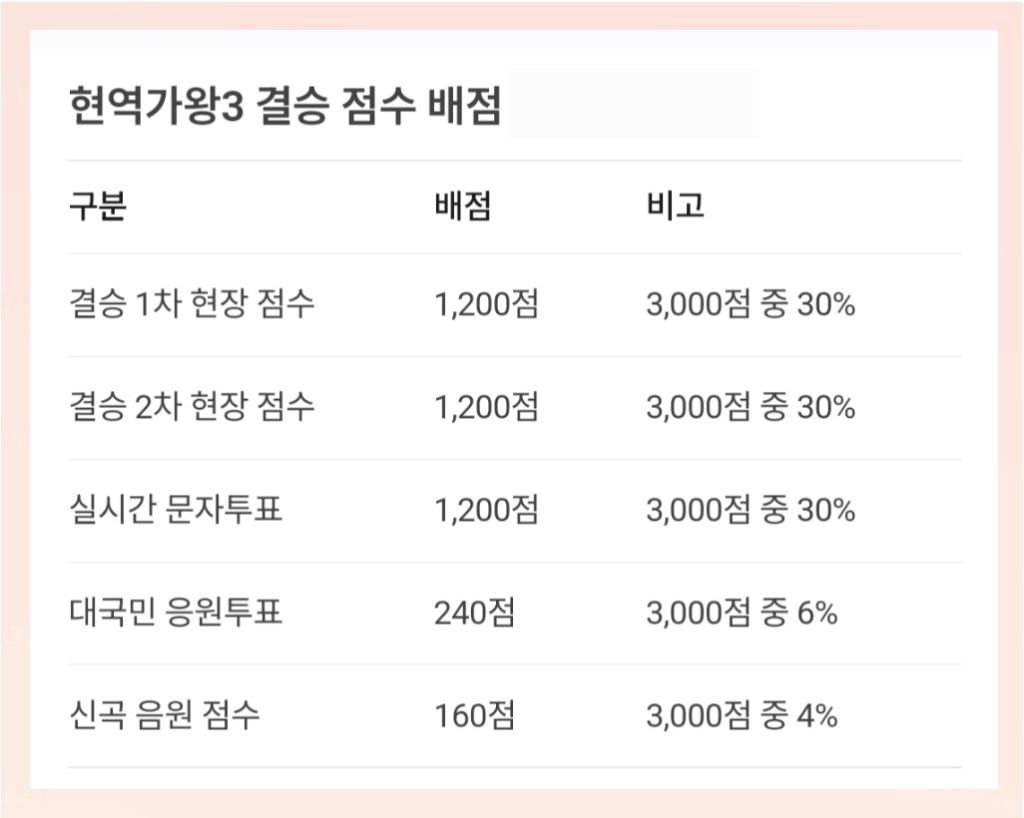Select the 1,200점 value for 결승 1차

[x=487, y=304]
